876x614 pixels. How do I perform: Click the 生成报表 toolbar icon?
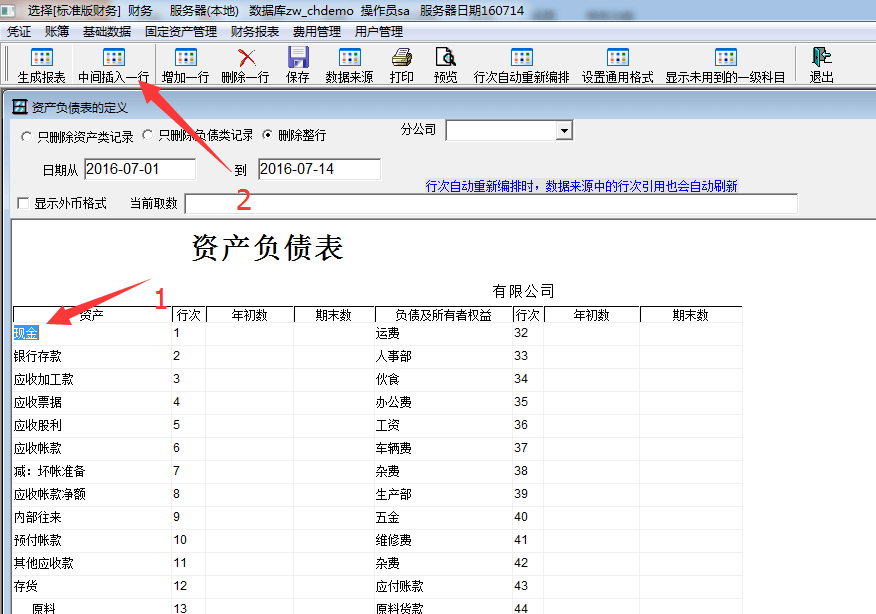click(x=42, y=58)
